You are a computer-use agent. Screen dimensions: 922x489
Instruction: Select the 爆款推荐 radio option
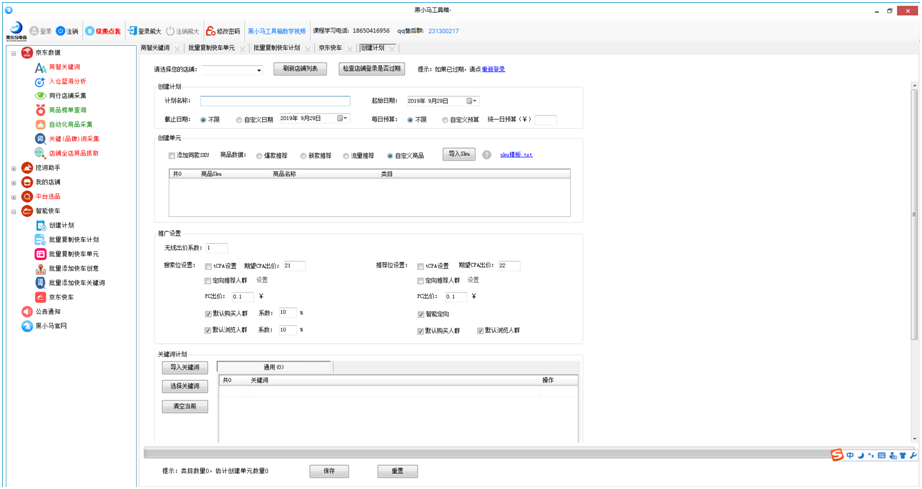pos(259,156)
